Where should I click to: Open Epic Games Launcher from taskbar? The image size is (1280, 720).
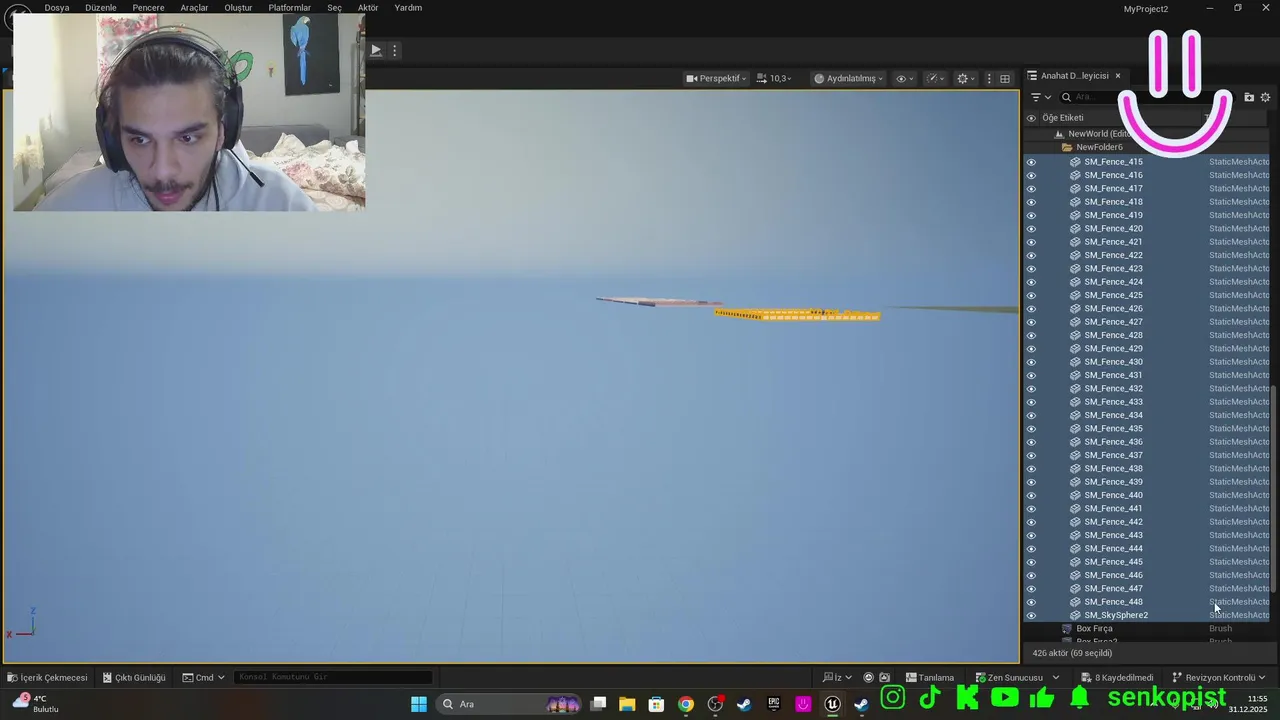point(774,704)
